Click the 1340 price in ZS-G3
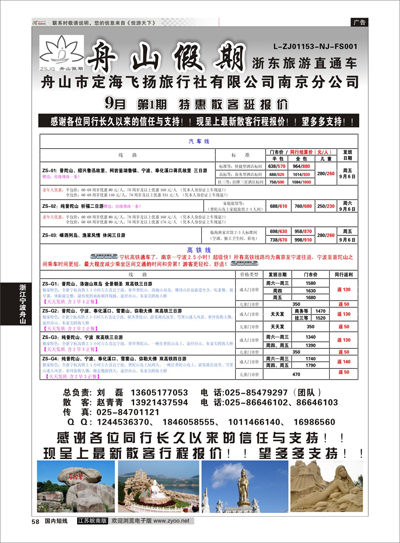400x543 pixels. 311,337
